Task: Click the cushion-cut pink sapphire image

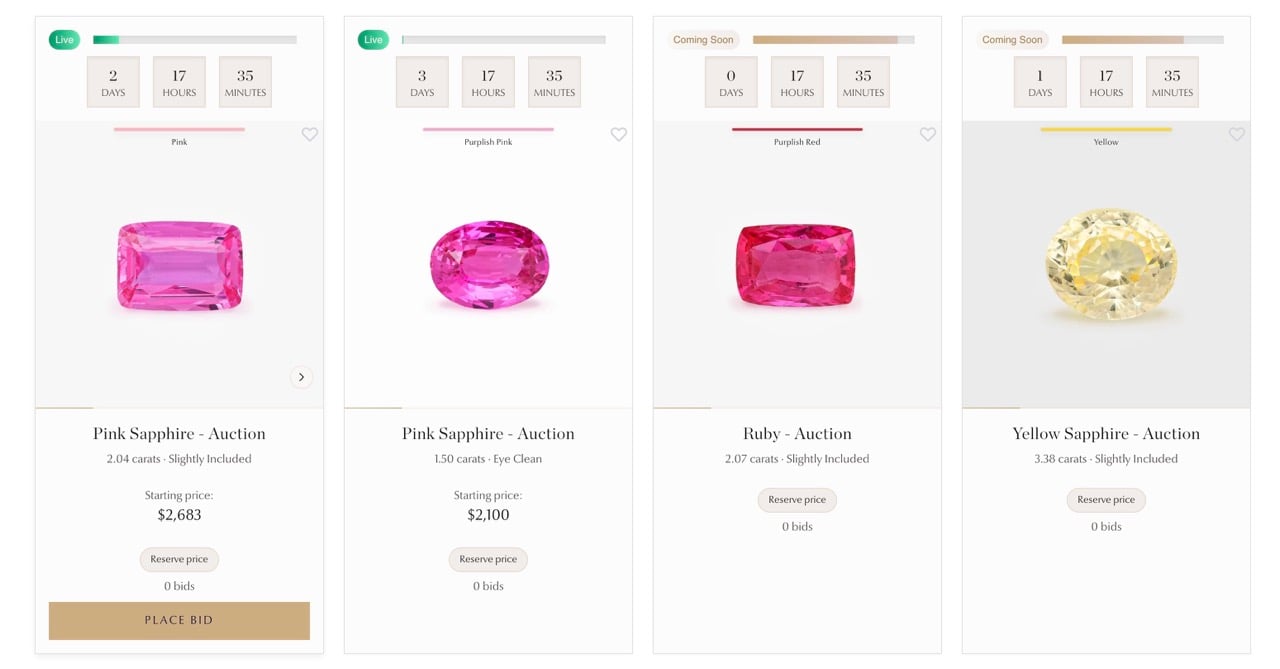Action: (x=180, y=266)
